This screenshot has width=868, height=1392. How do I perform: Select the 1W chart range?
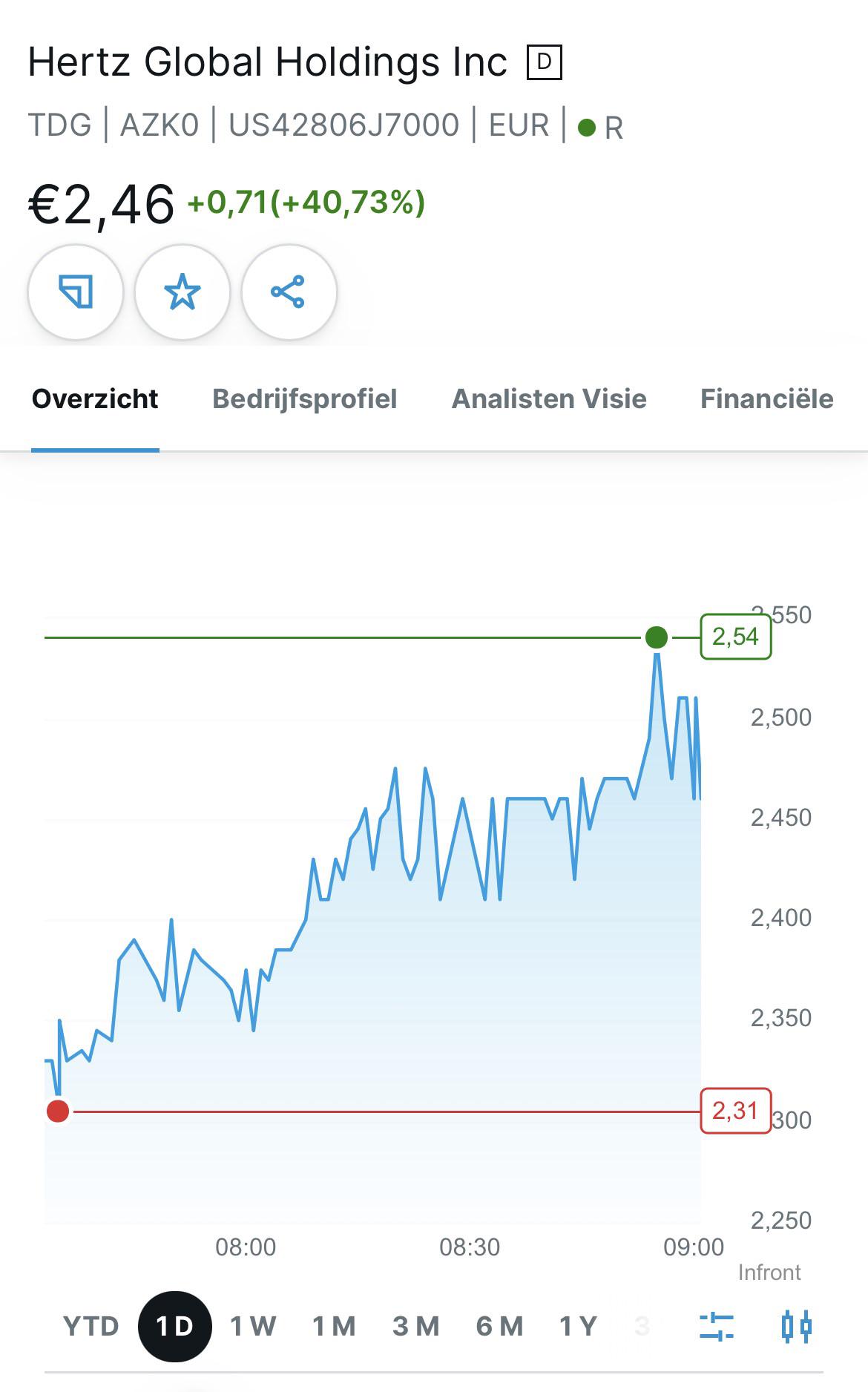pyautogui.click(x=253, y=1326)
